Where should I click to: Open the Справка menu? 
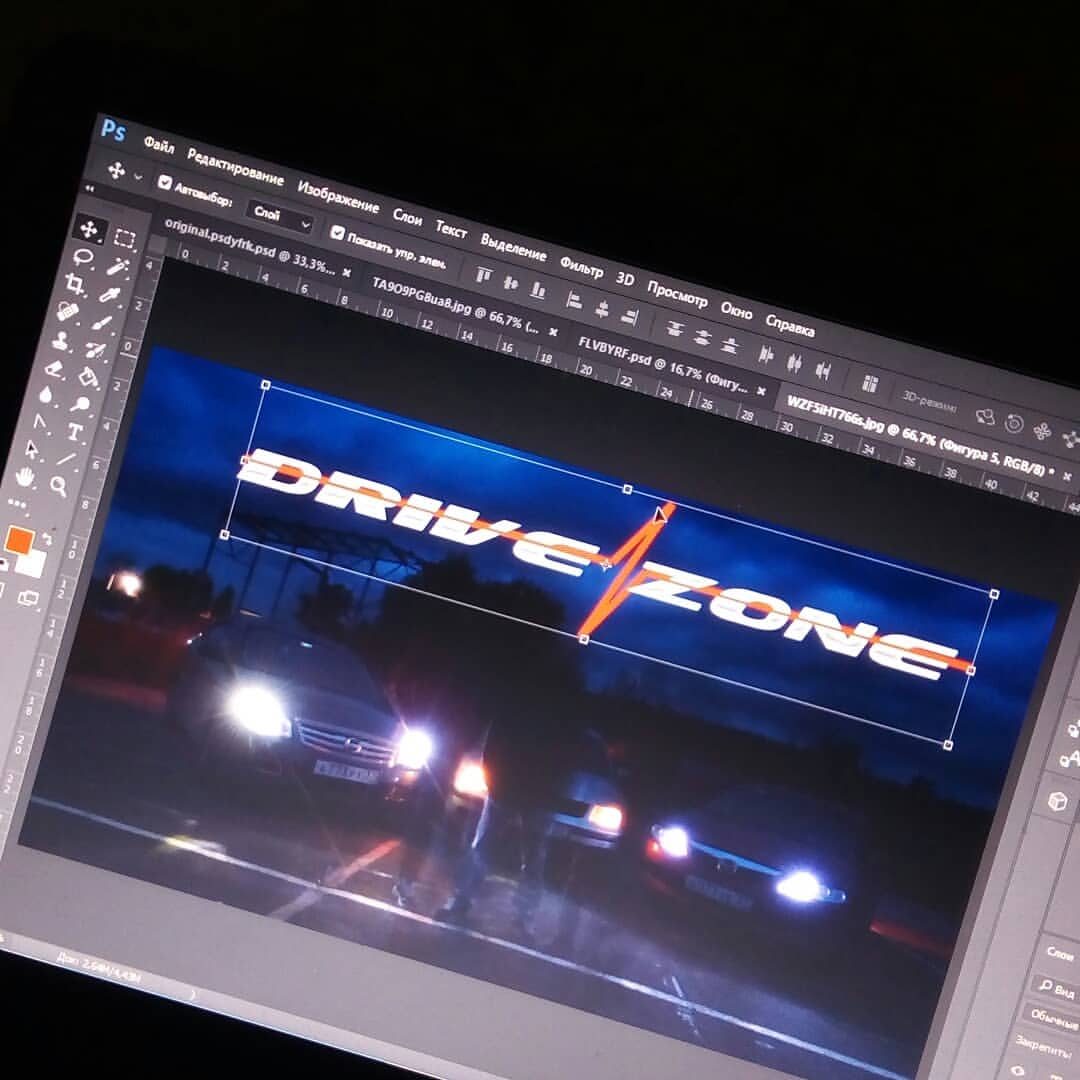pos(790,326)
